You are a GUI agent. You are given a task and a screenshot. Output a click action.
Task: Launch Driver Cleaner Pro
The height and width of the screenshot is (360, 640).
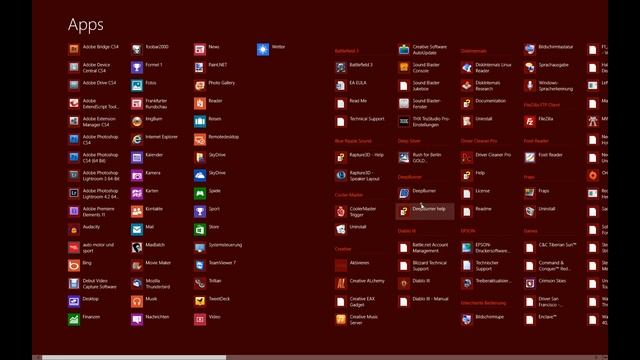(x=487, y=157)
